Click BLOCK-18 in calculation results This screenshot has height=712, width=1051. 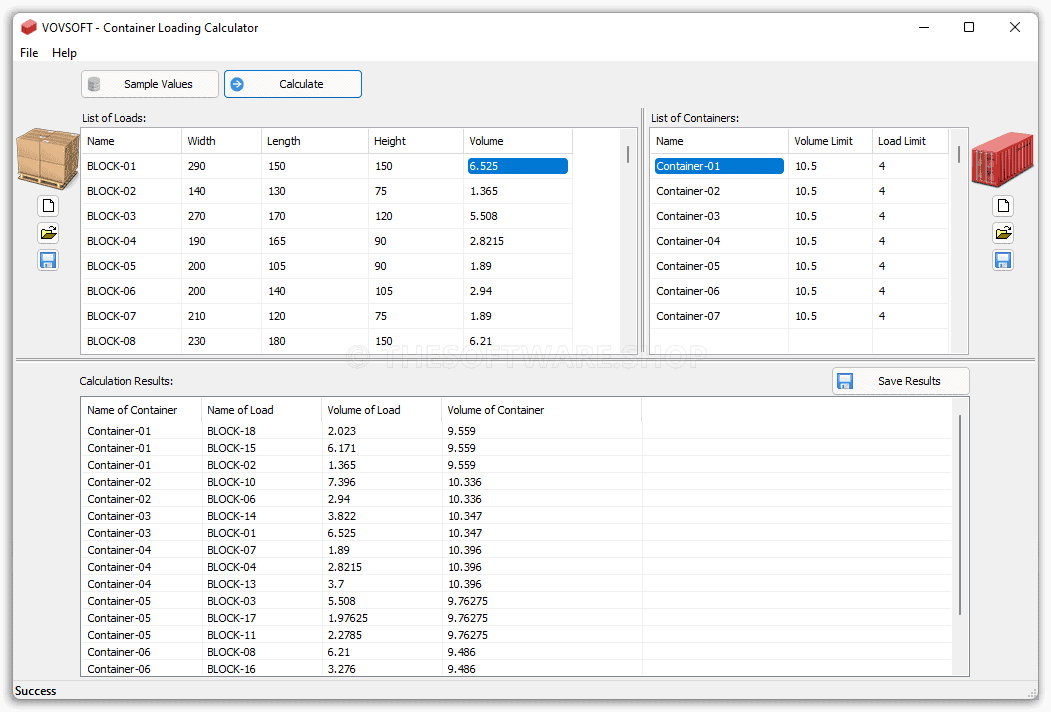pos(231,431)
